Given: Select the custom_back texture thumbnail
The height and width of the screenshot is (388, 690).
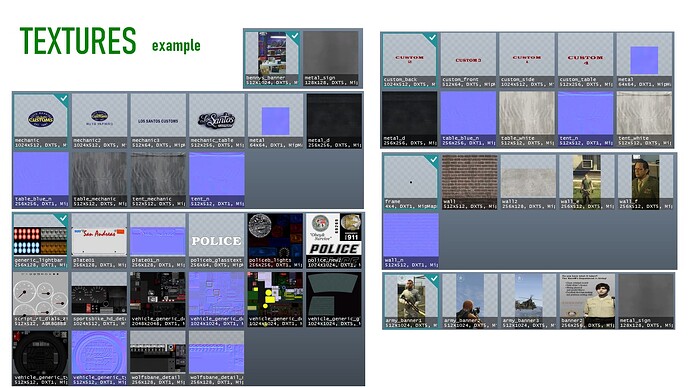Looking at the screenshot, I should tap(410, 60).
